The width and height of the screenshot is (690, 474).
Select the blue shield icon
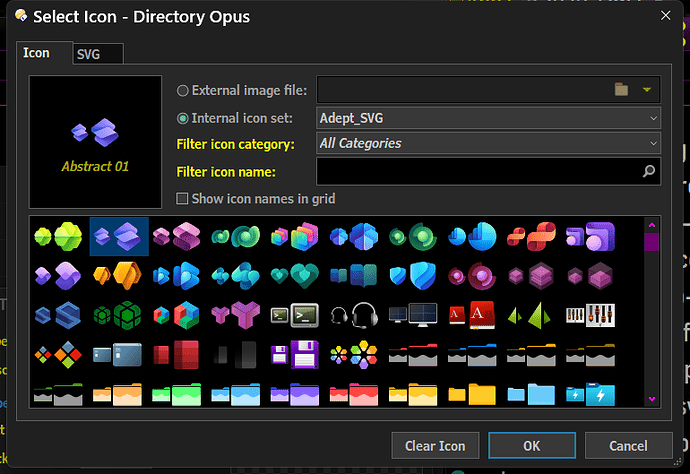point(413,276)
